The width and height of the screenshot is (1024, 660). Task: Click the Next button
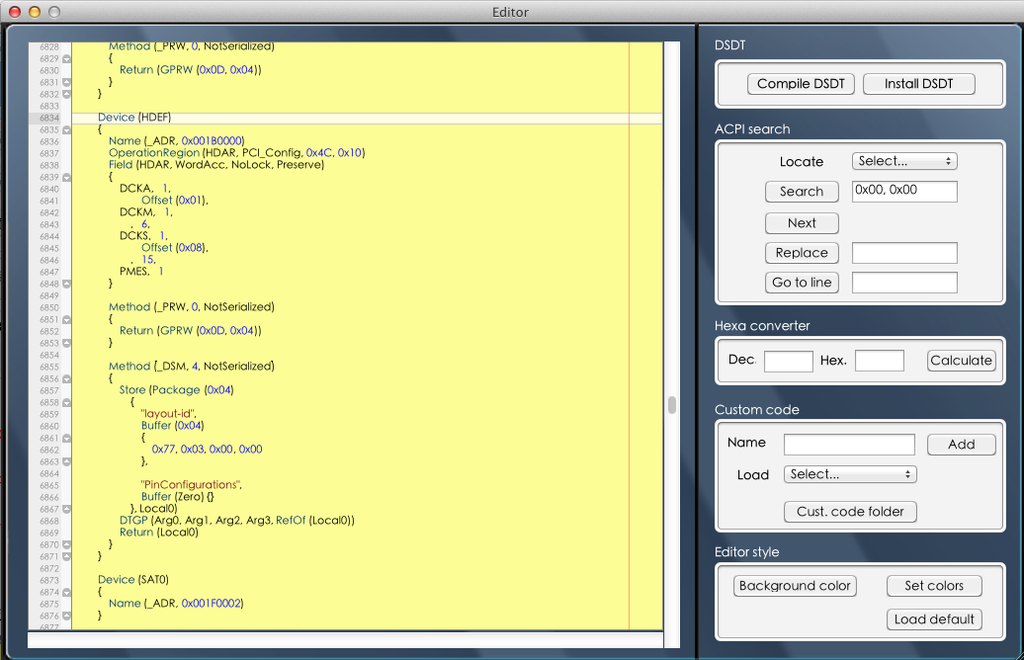[x=801, y=223]
